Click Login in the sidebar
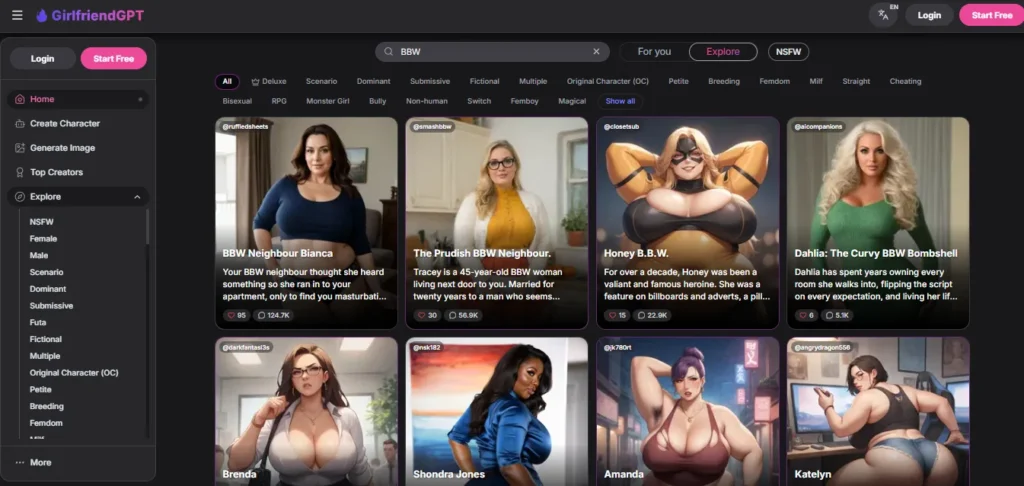 tap(42, 58)
